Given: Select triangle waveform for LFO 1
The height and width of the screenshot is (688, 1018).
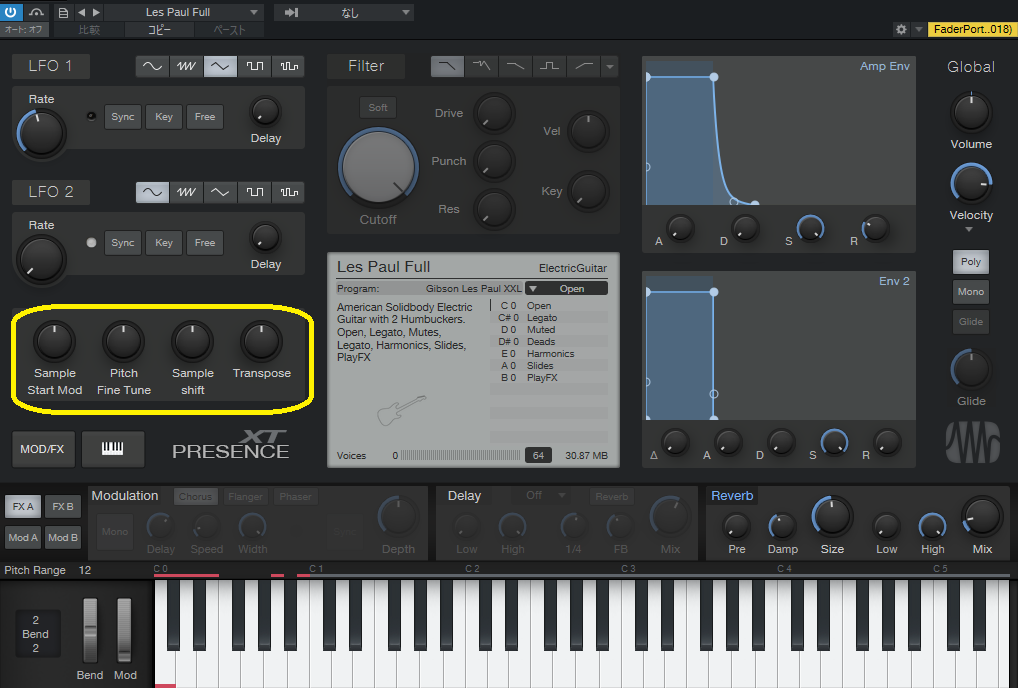Looking at the screenshot, I should point(220,66).
